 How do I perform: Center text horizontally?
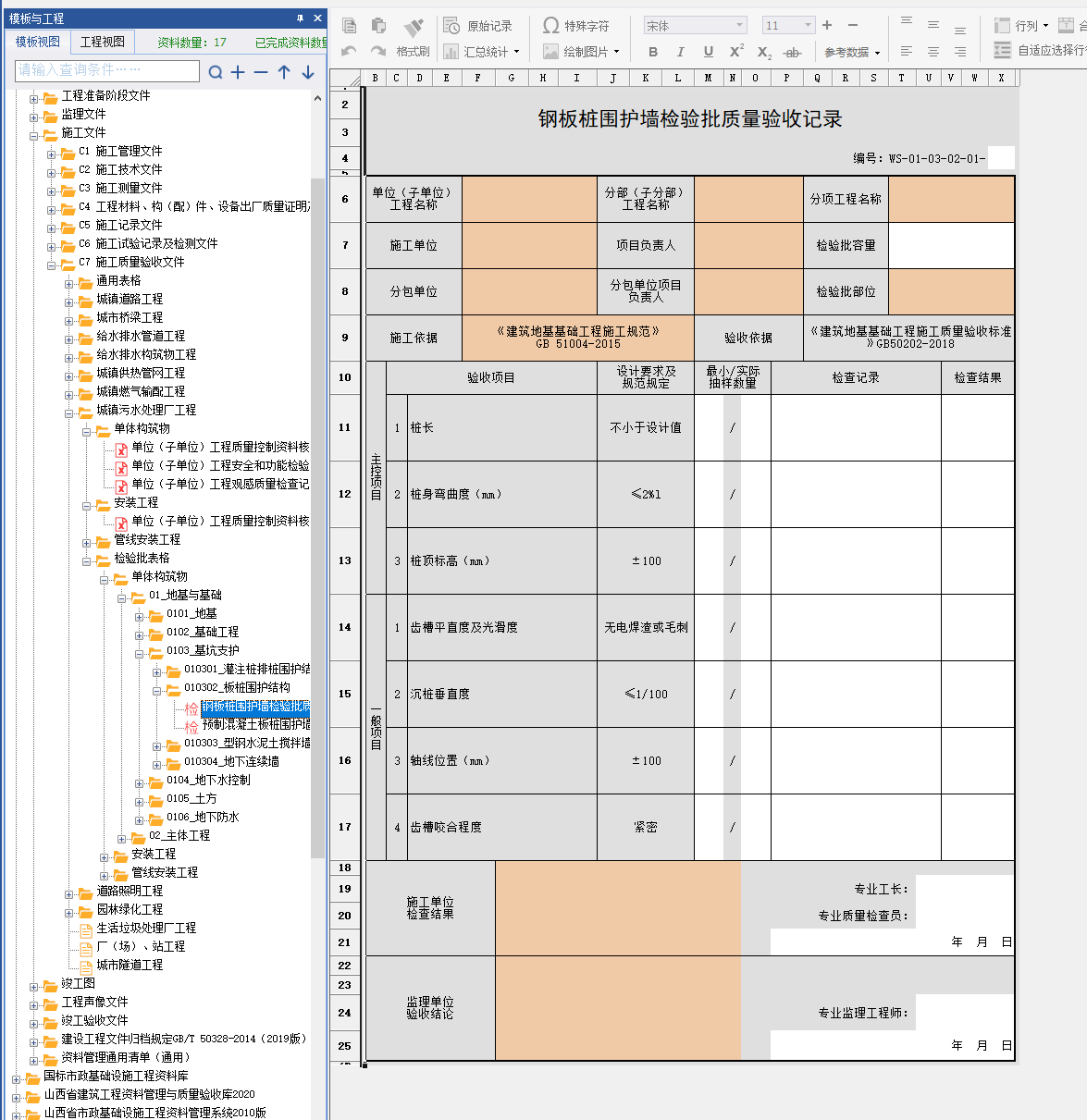pyautogui.click(x=933, y=52)
